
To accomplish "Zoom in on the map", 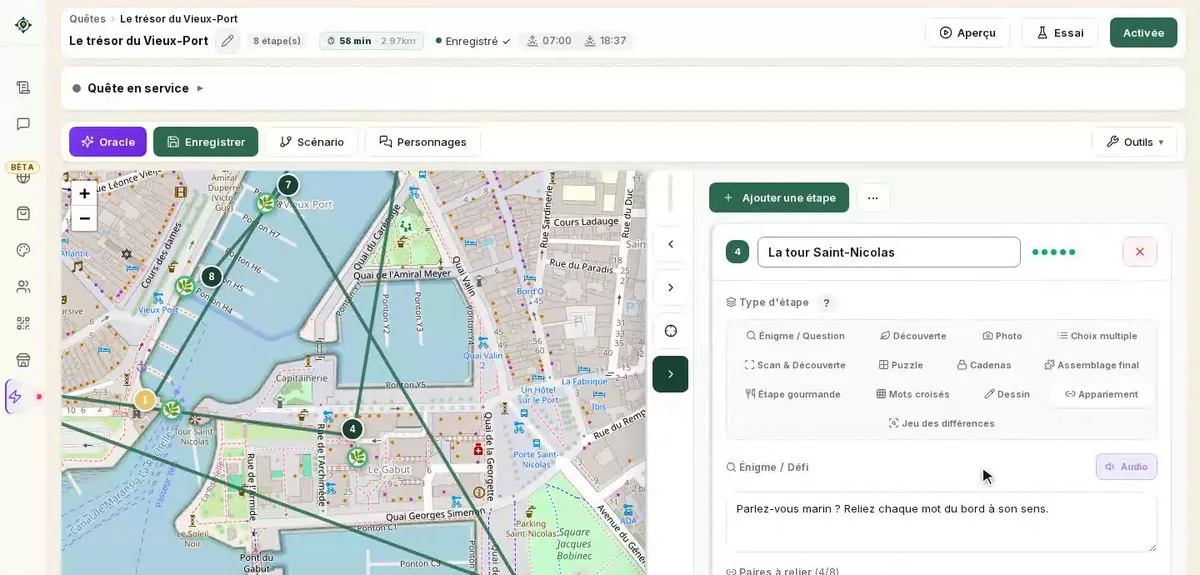I will (x=84, y=194).
